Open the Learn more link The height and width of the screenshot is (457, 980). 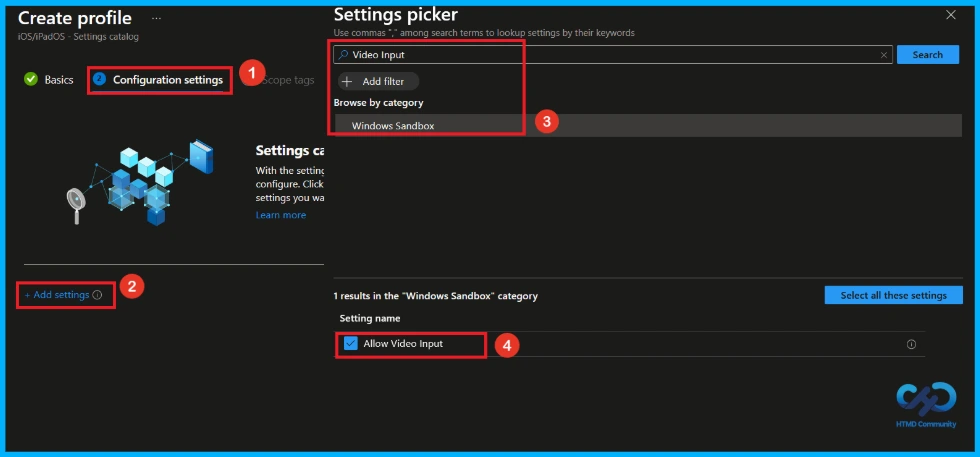[x=281, y=215]
